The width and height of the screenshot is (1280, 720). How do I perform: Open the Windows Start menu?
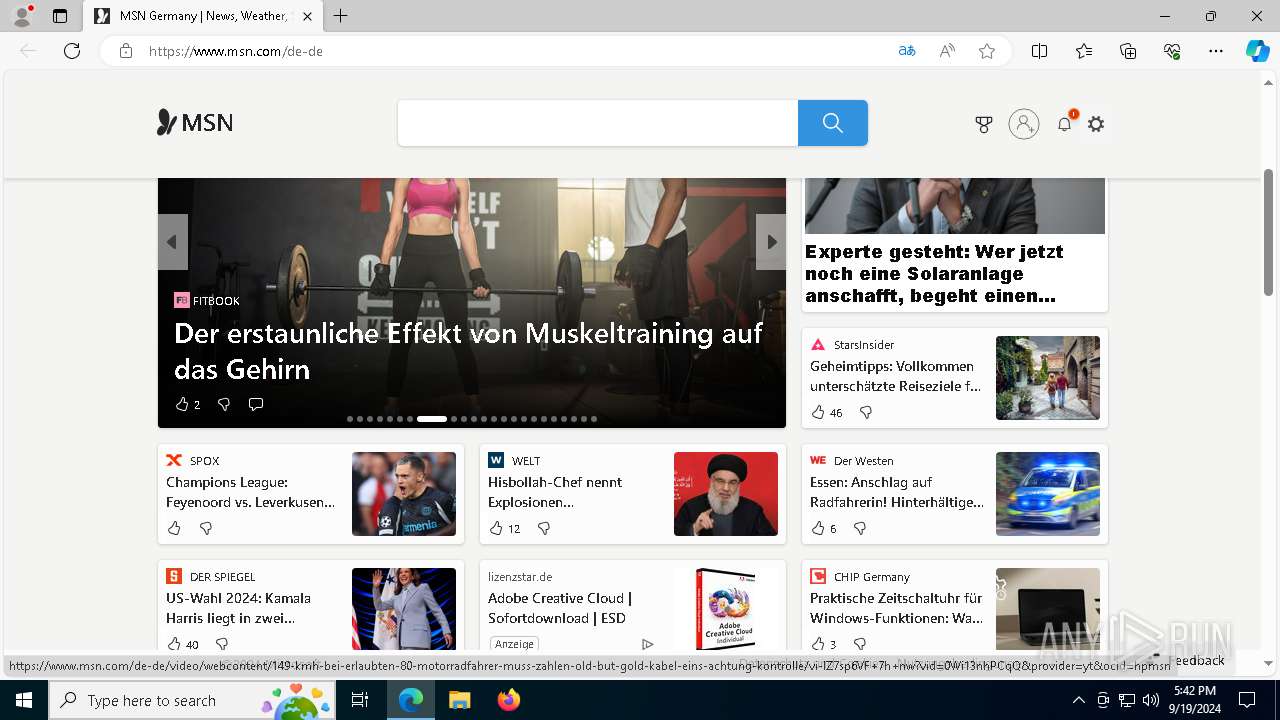pos(24,700)
